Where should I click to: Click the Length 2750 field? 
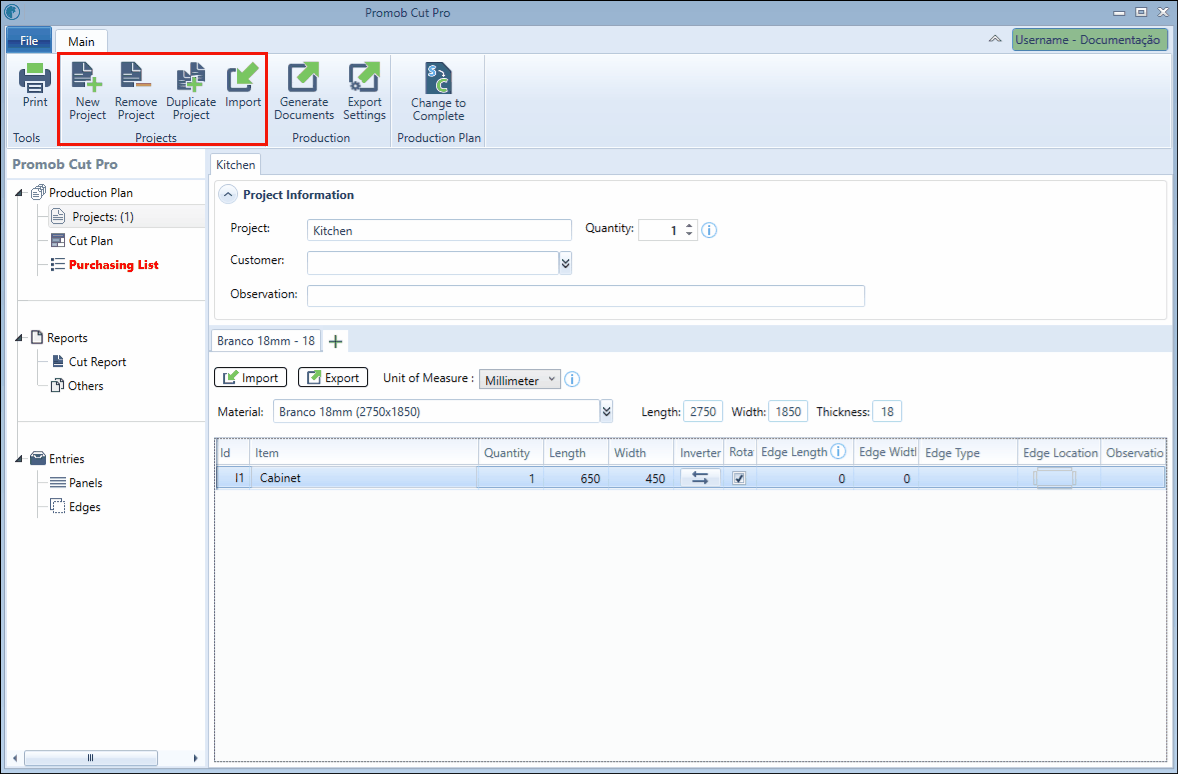[703, 411]
